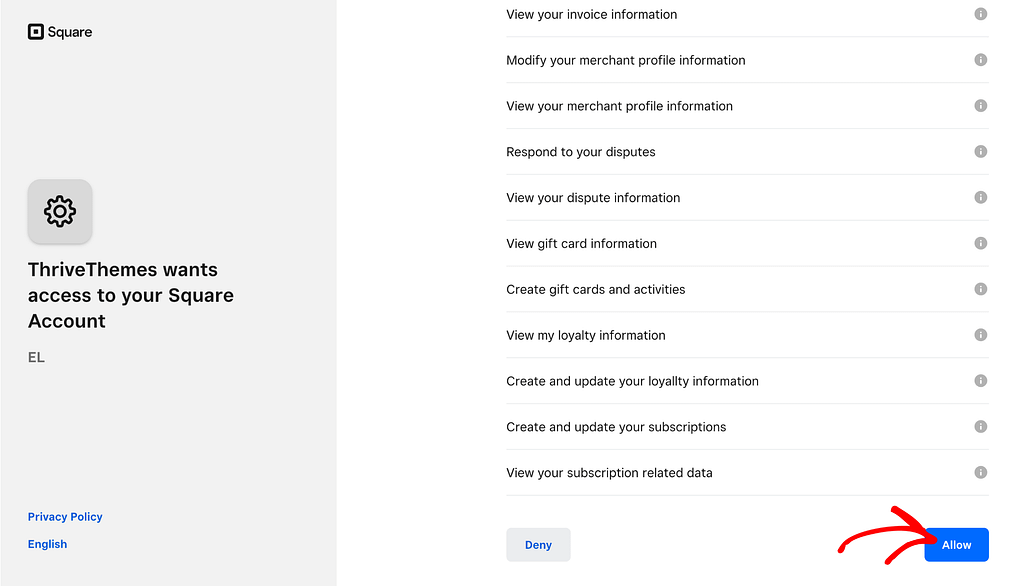This screenshot has height=586, width=1024.
Task: Click info icon beside View gift card information
Action: 980,243
